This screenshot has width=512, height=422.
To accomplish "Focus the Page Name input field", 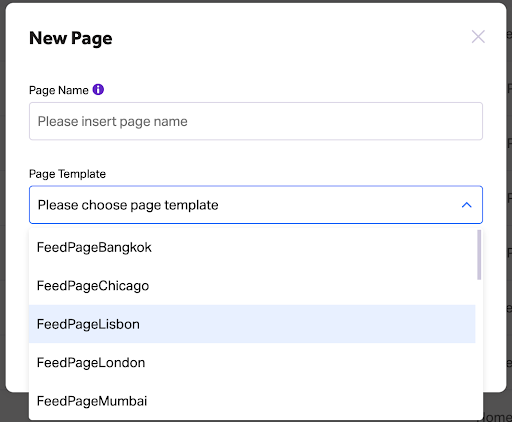I will (x=256, y=121).
